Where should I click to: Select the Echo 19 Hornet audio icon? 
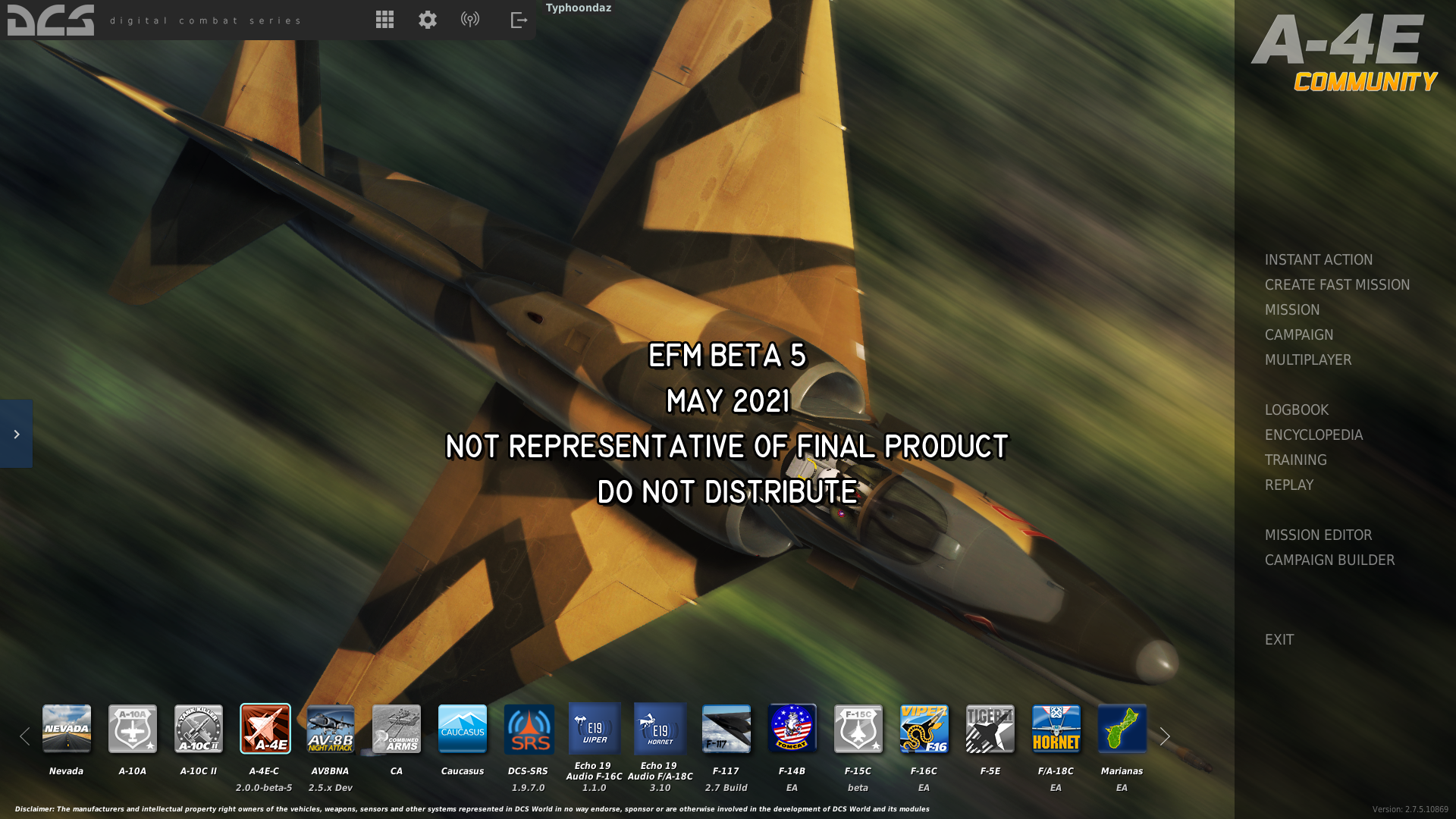[661, 728]
